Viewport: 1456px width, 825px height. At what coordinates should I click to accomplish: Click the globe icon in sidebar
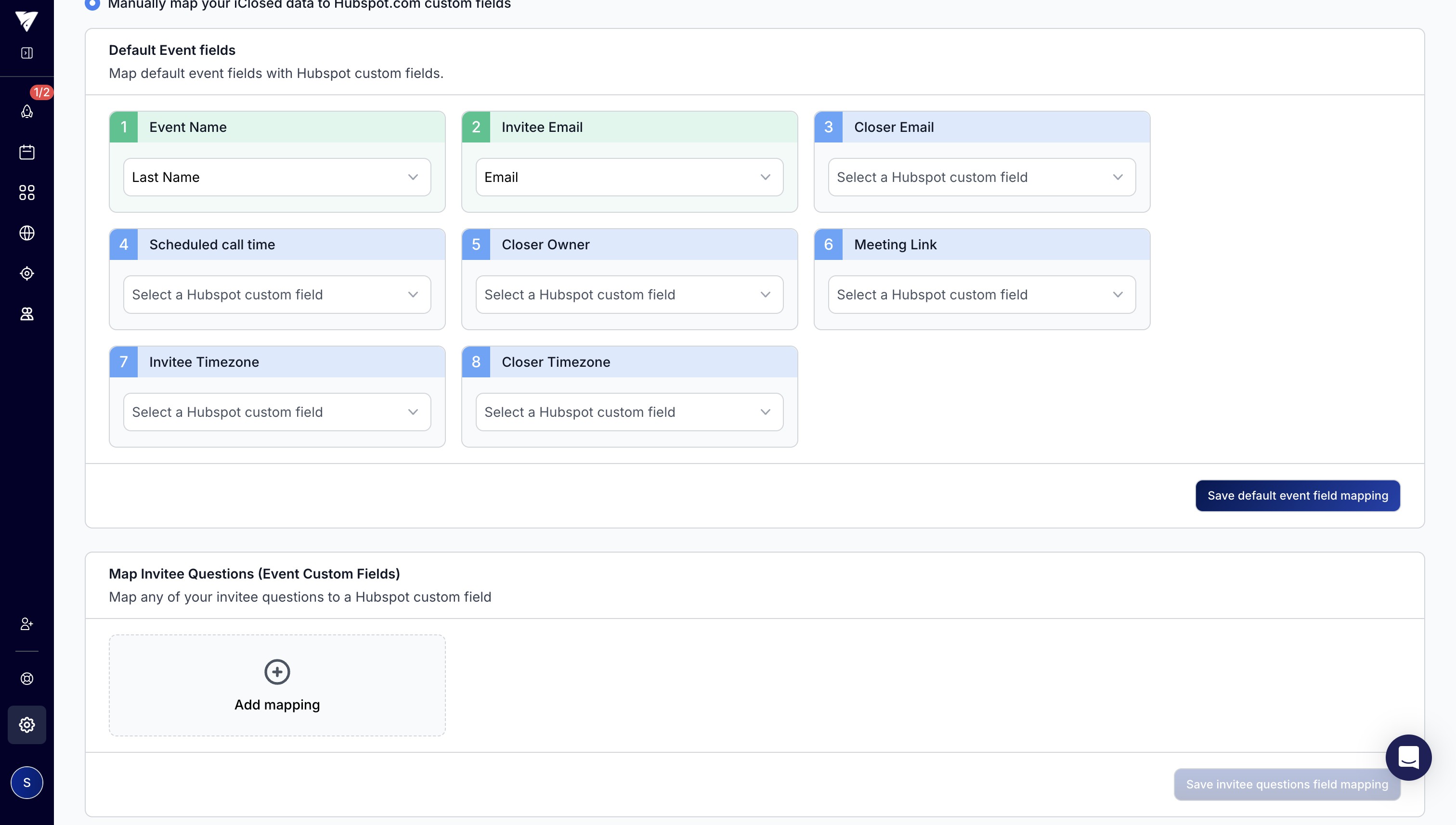(26, 233)
